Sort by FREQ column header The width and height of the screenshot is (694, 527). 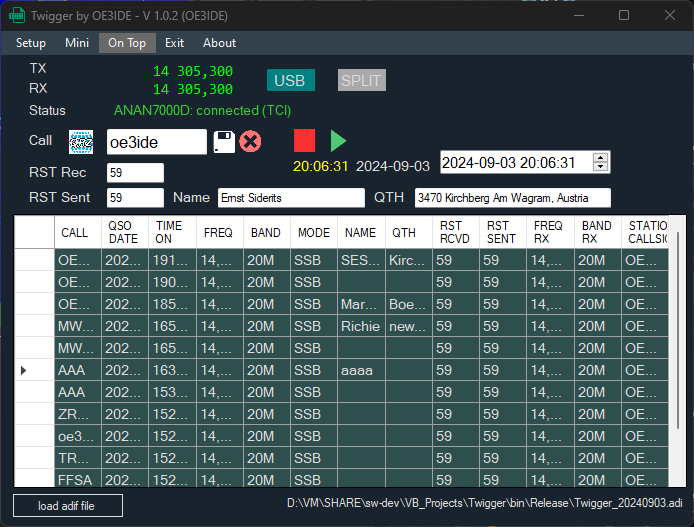220,232
